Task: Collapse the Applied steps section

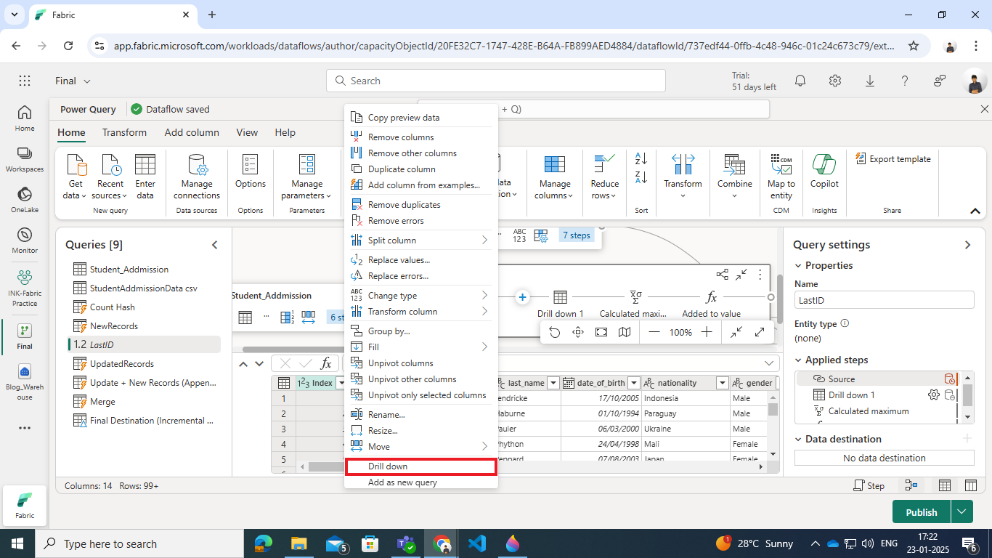Action: [x=798, y=360]
